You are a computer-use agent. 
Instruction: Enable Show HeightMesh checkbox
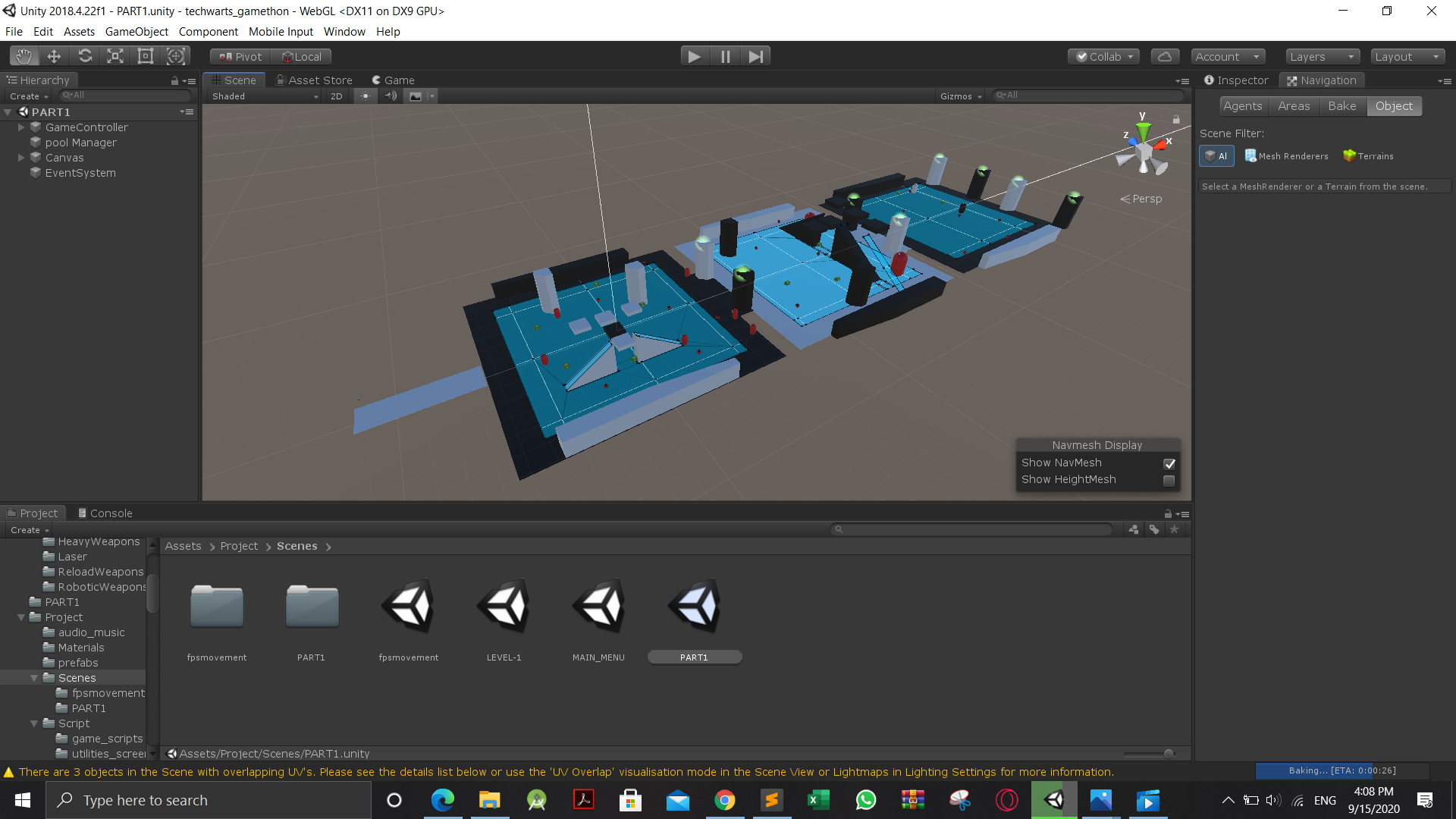pos(1169,480)
